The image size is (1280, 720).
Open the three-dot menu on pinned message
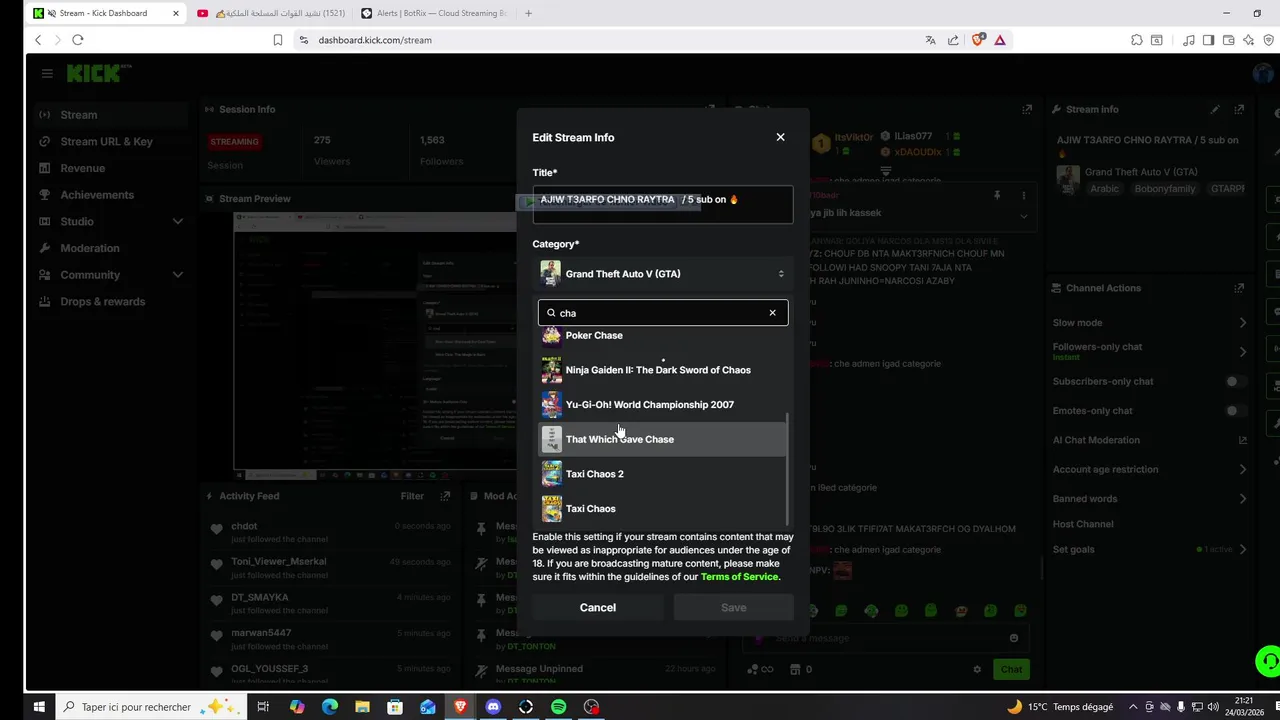point(1023,196)
